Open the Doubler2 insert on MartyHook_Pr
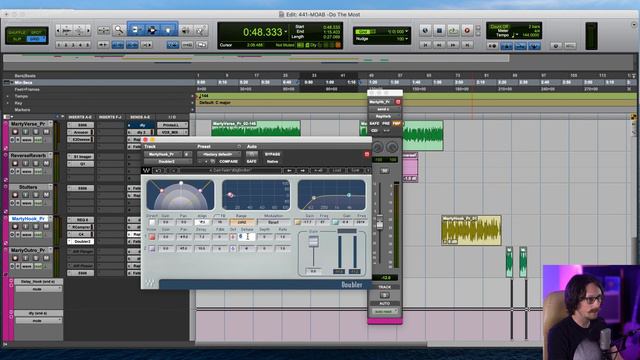 81,241
